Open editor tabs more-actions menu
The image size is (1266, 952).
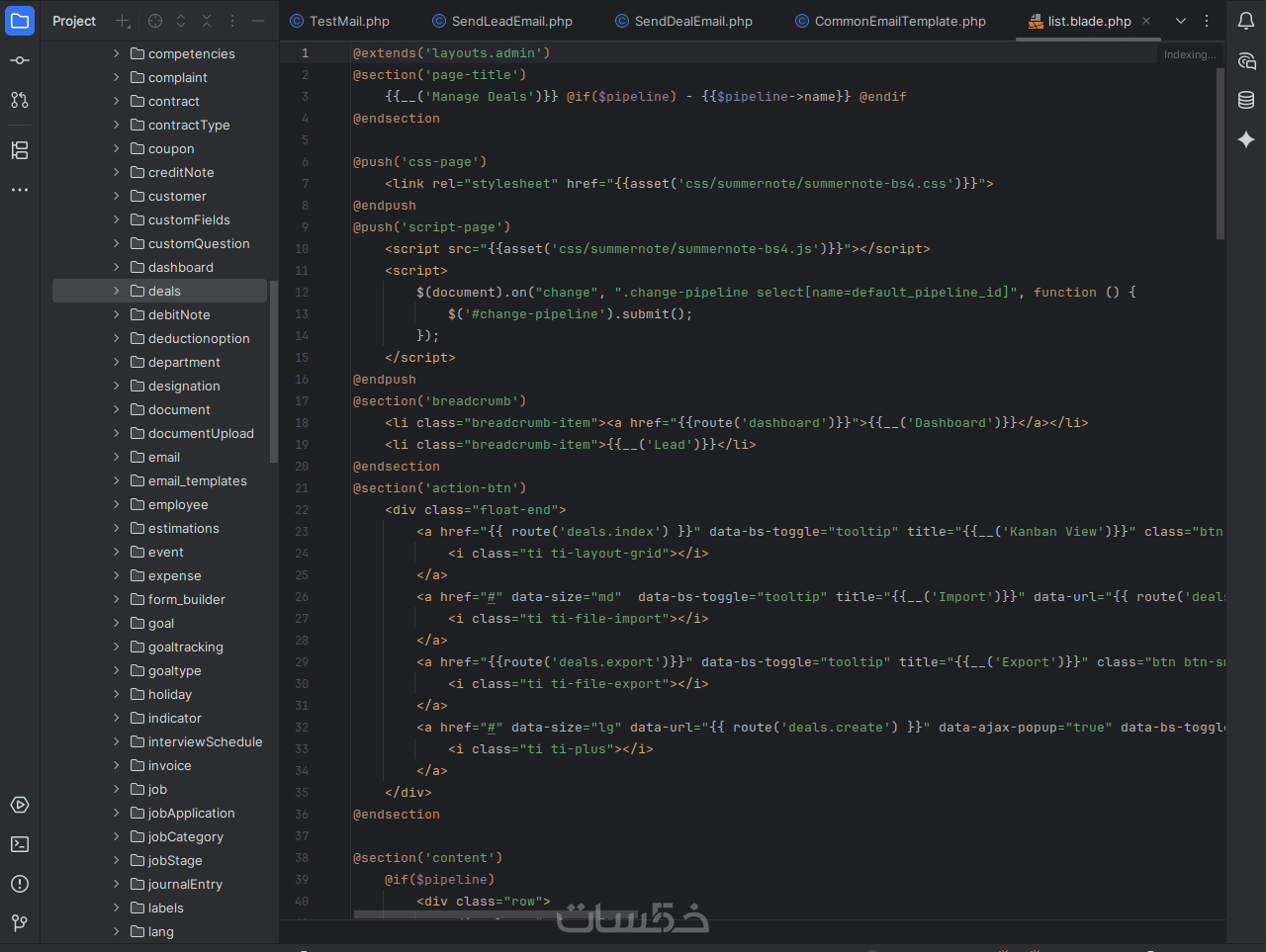[1207, 21]
